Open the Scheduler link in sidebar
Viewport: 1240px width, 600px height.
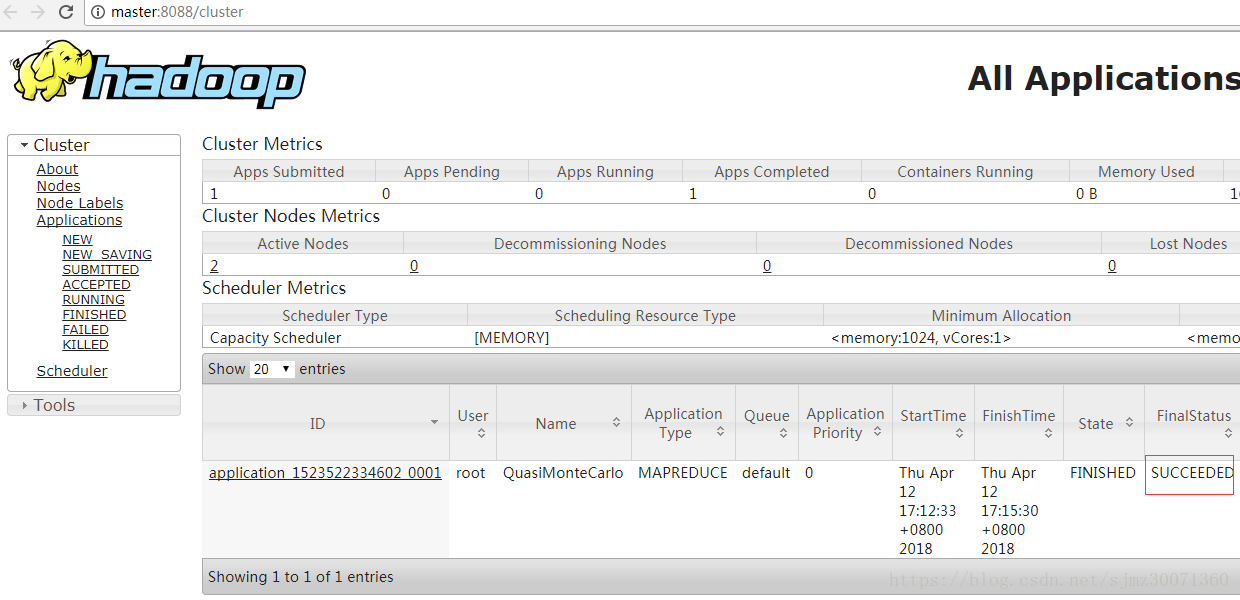click(72, 371)
